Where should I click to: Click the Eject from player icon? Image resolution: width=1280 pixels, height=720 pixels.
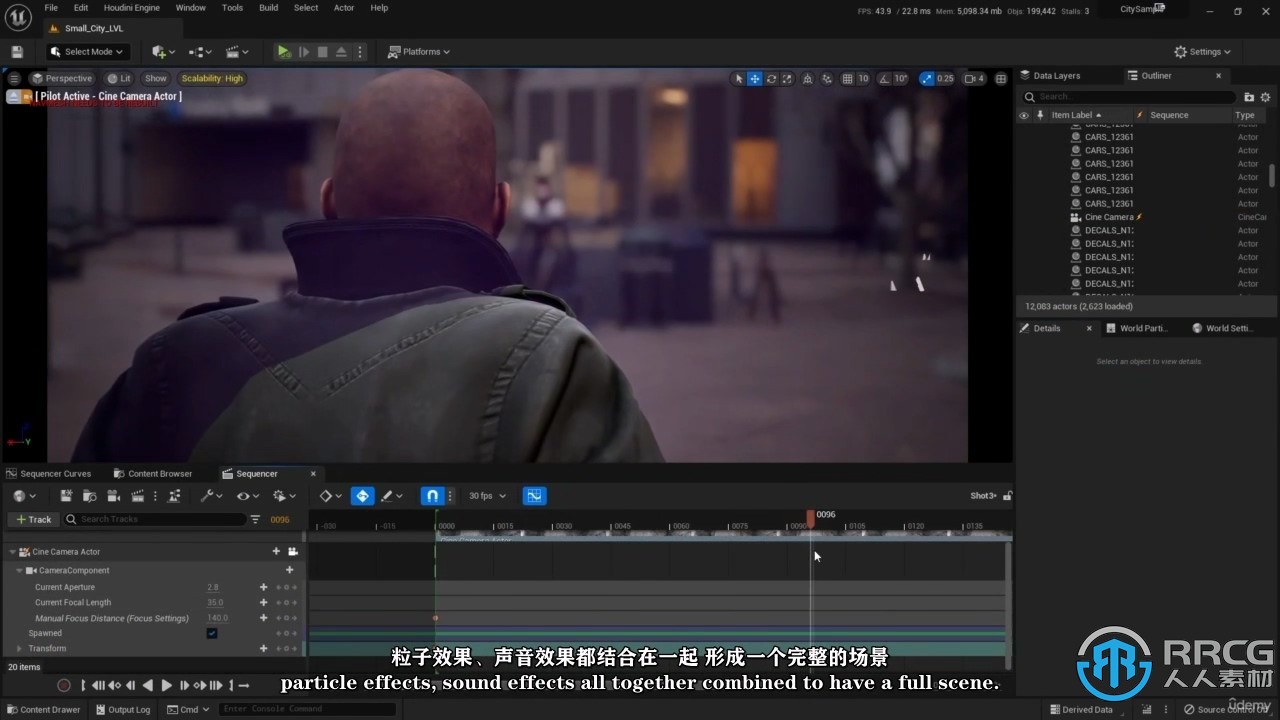[x=341, y=52]
